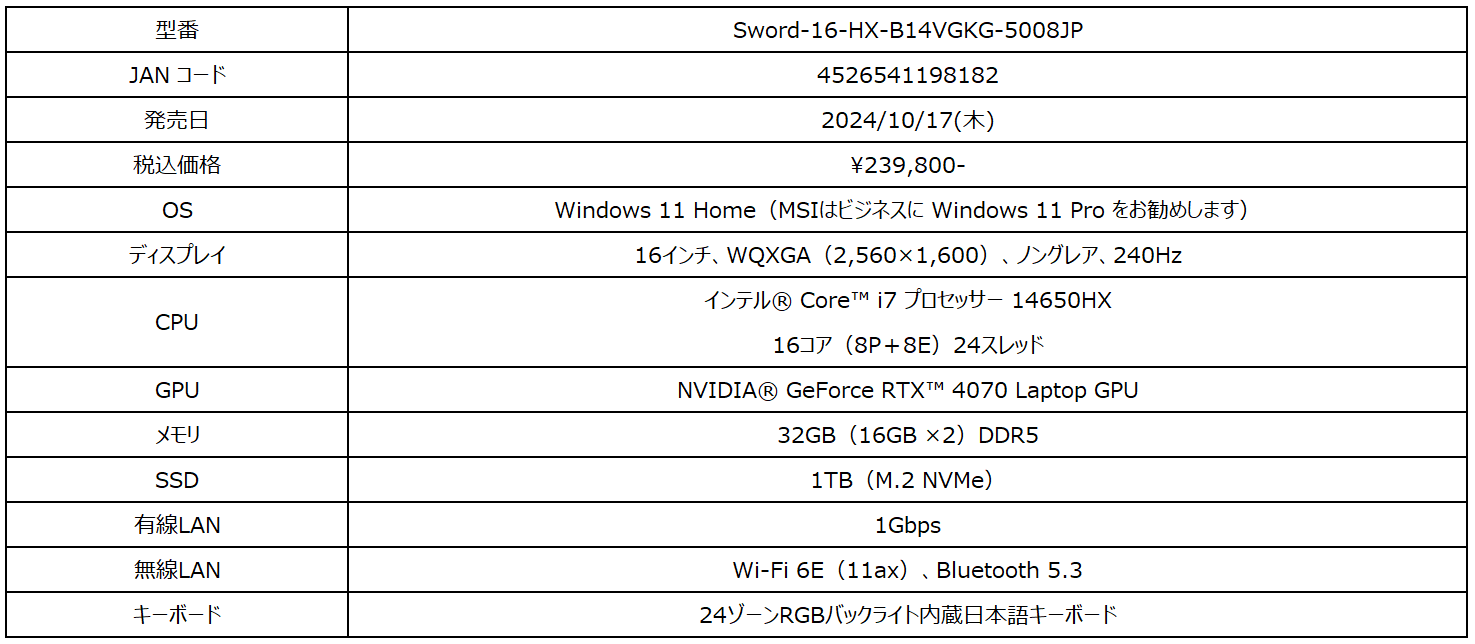Viewport: 1475px width, 644px height.
Task: Click the CPU row label
Action: [177, 322]
